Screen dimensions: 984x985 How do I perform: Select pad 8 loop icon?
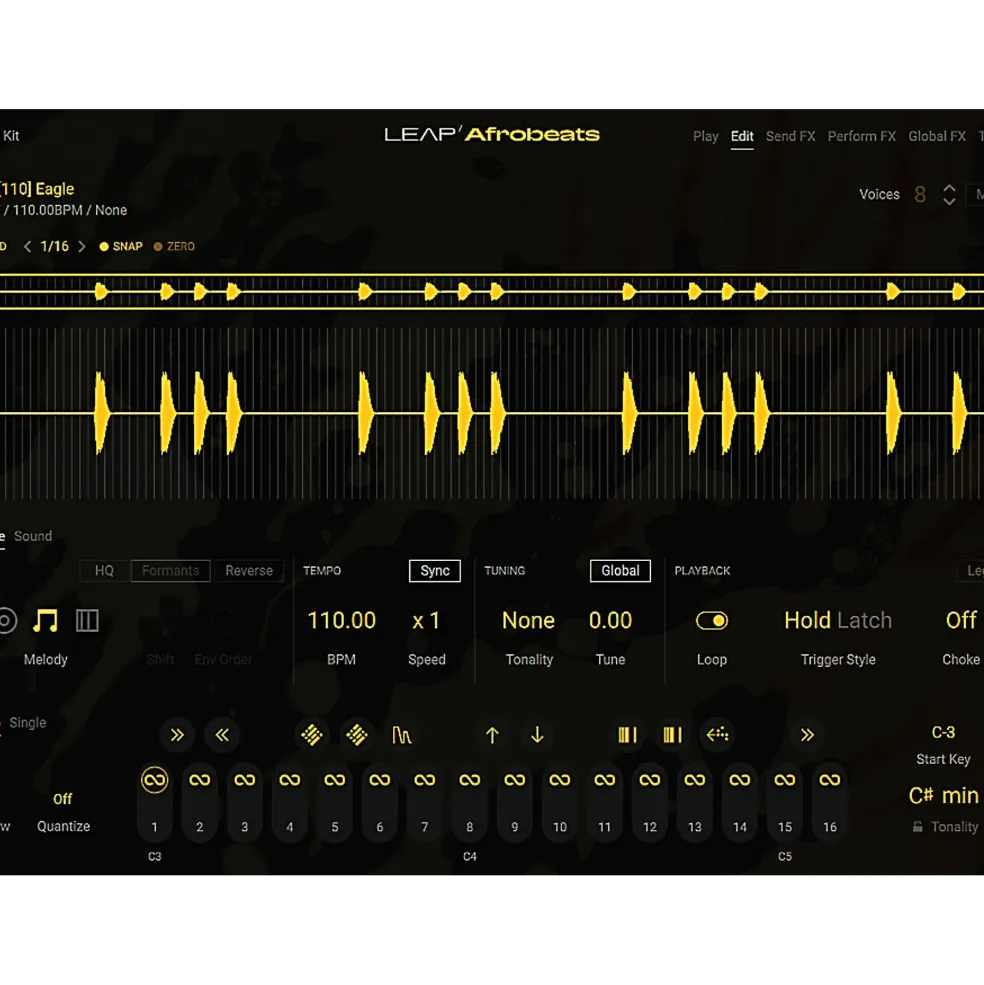[x=469, y=780]
